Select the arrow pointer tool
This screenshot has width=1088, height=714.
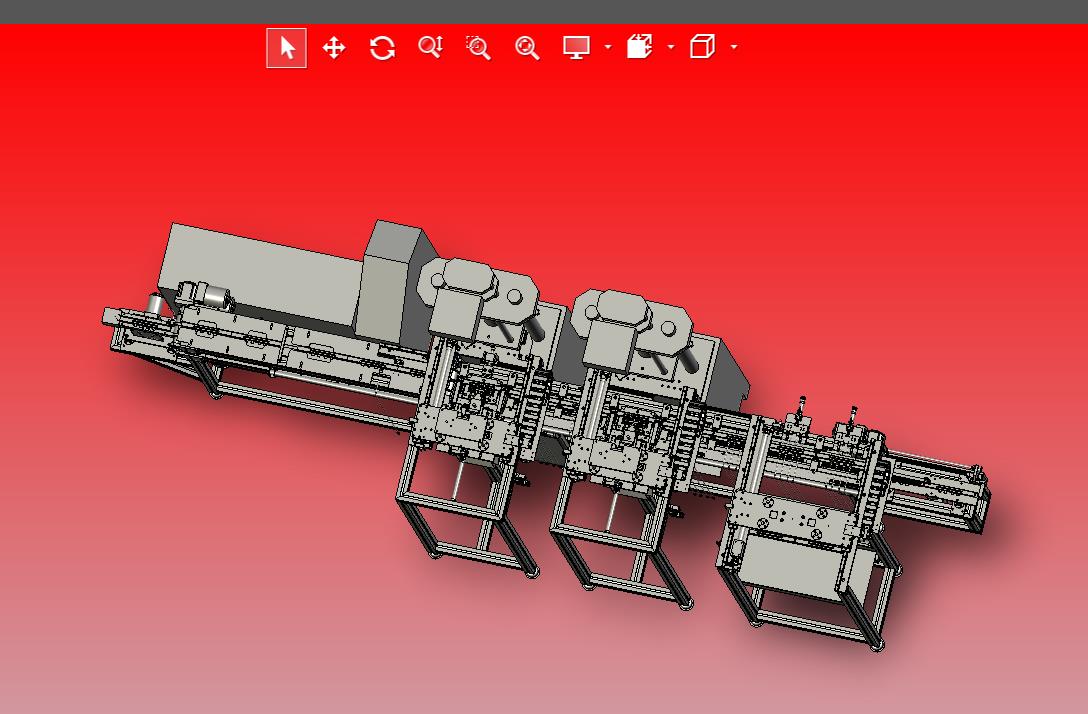coord(287,48)
